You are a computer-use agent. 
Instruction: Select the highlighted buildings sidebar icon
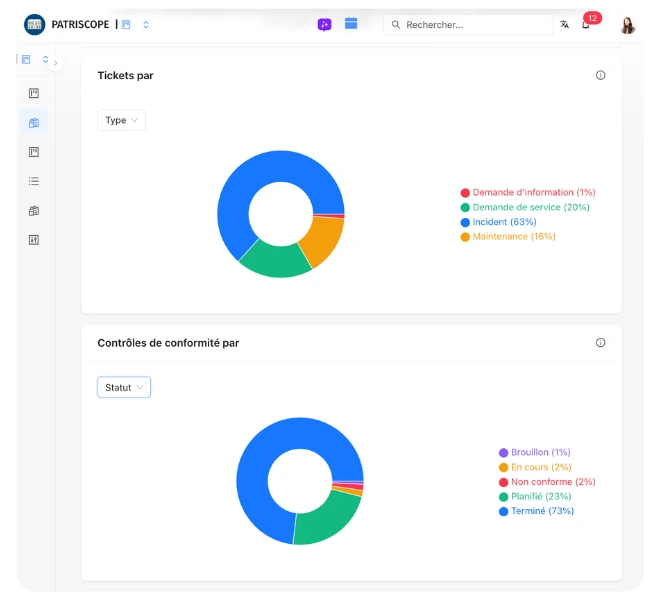tap(34, 123)
